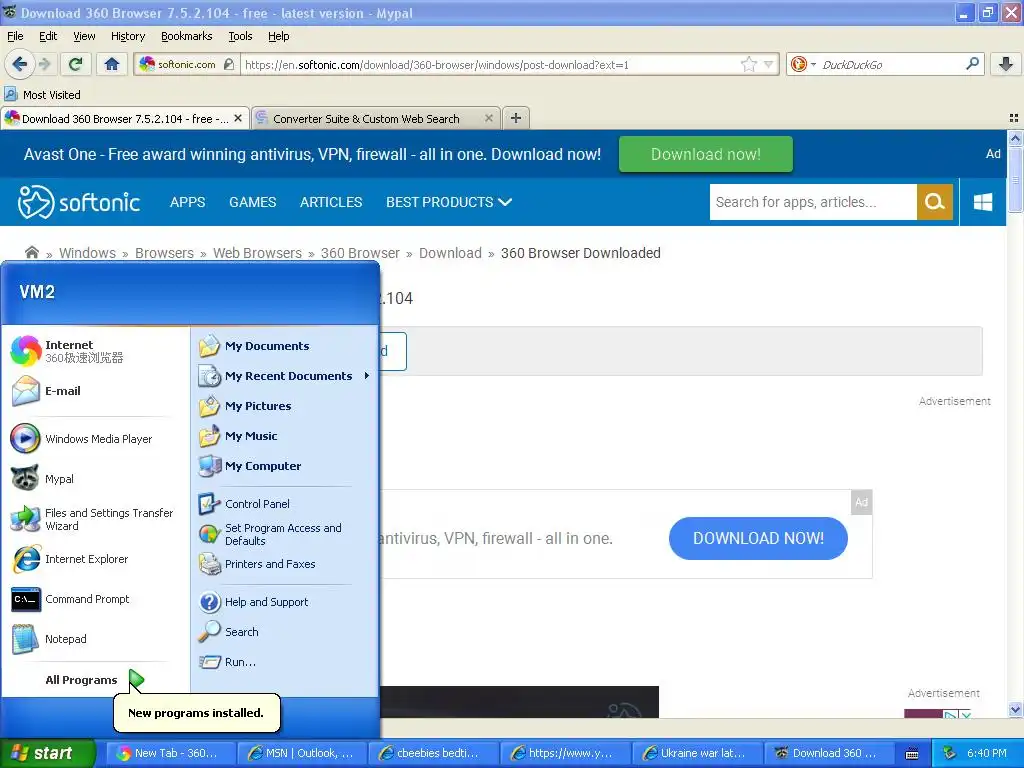
Task: Open My Pictures folder
Action: [285, 406]
